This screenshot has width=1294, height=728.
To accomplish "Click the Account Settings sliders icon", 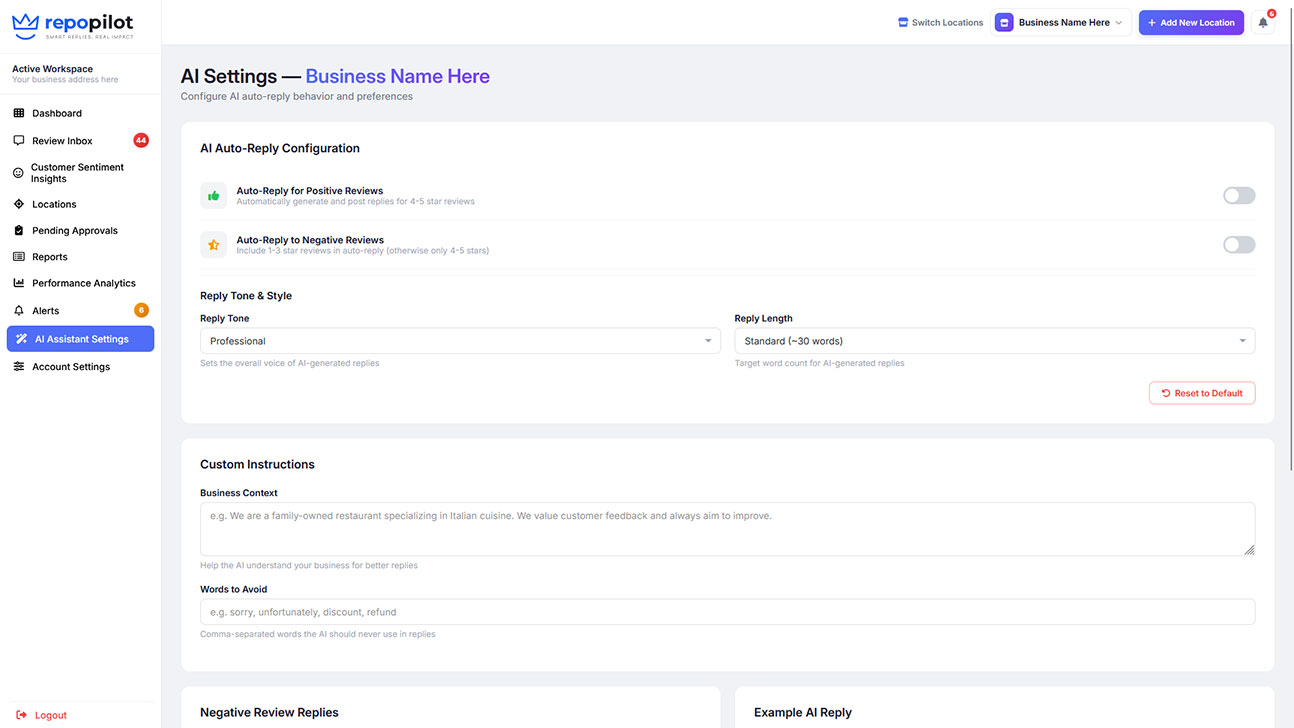I will click(x=19, y=367).
